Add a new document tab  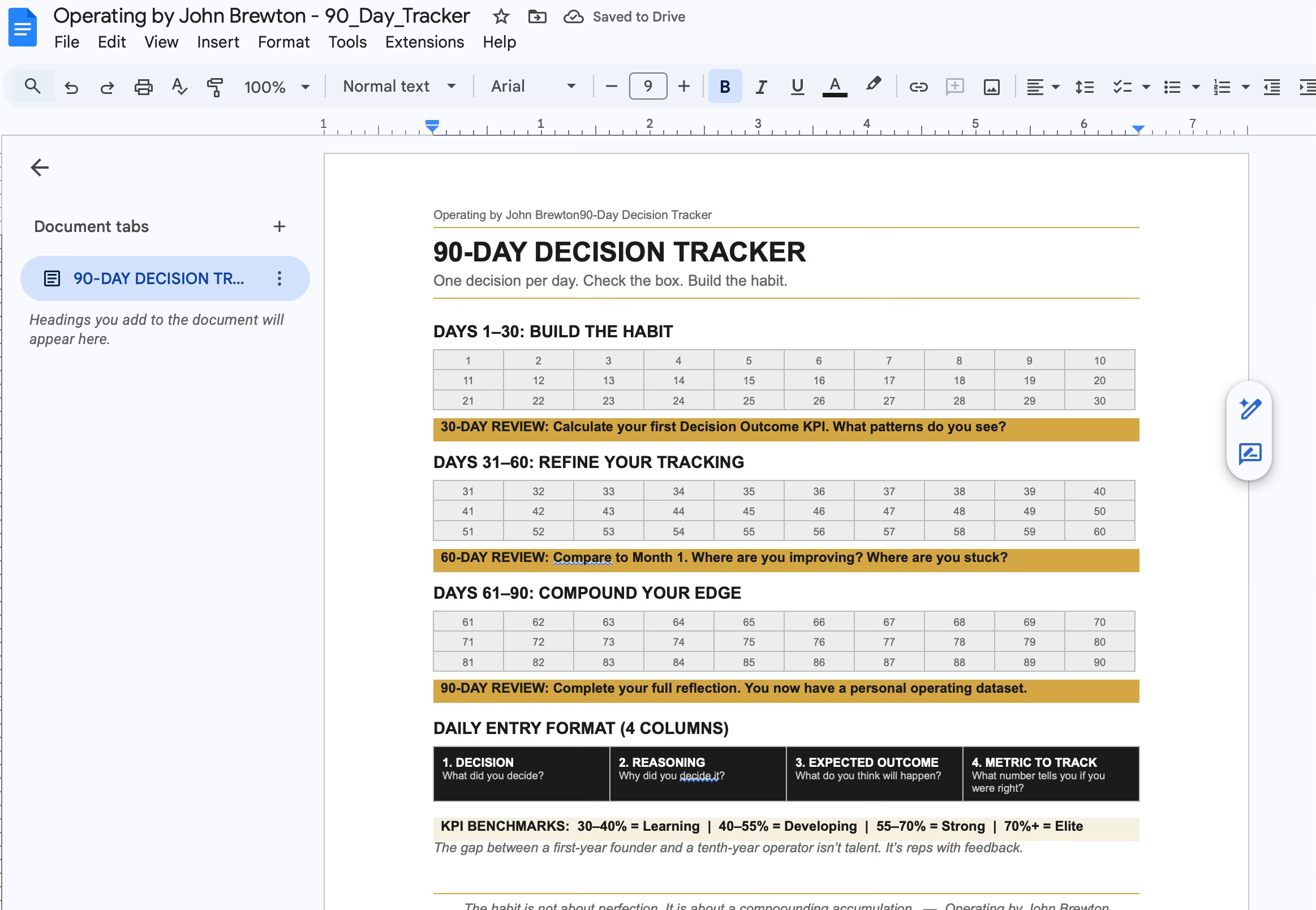pos(279,226)
